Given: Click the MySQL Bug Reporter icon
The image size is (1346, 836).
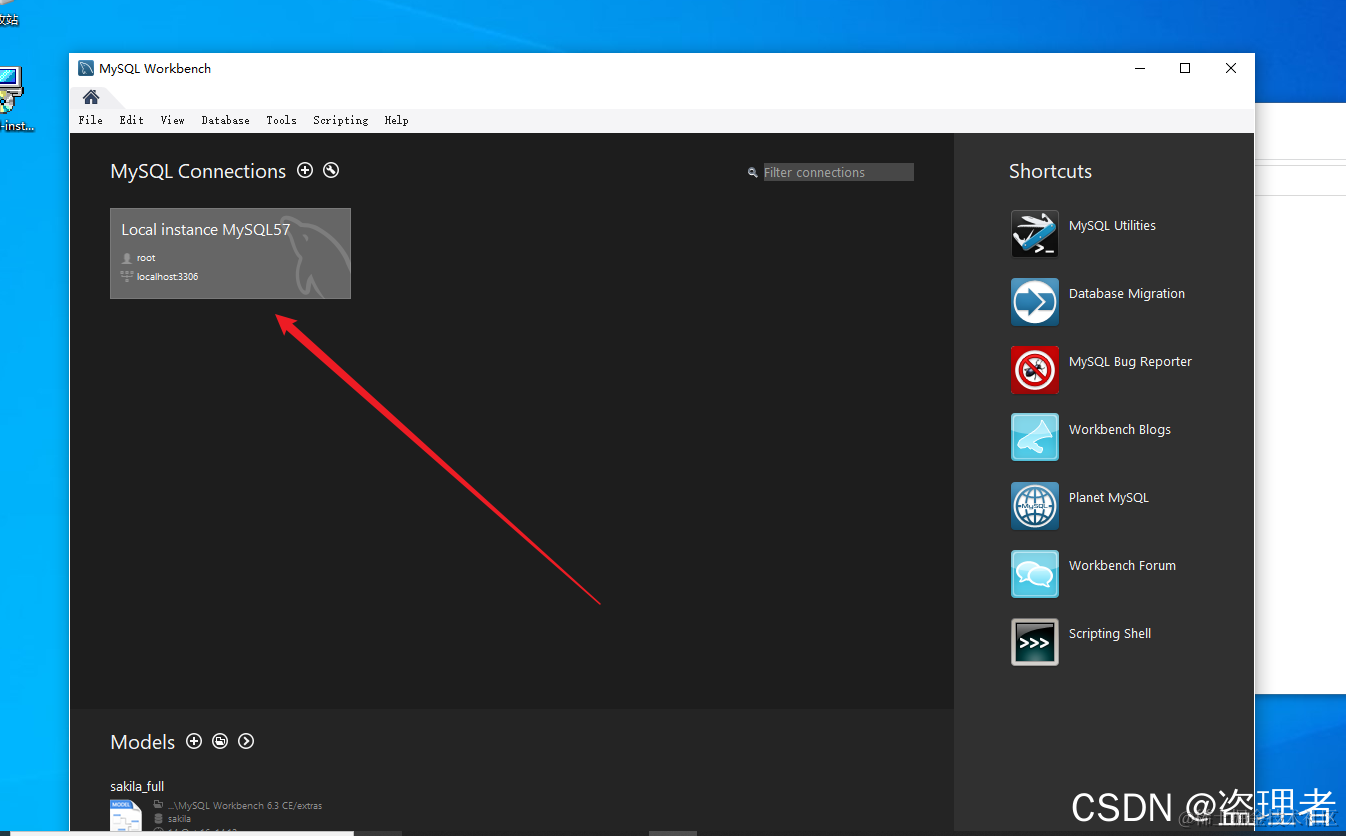Looking at the screenshot, I should coord(1034,370).
